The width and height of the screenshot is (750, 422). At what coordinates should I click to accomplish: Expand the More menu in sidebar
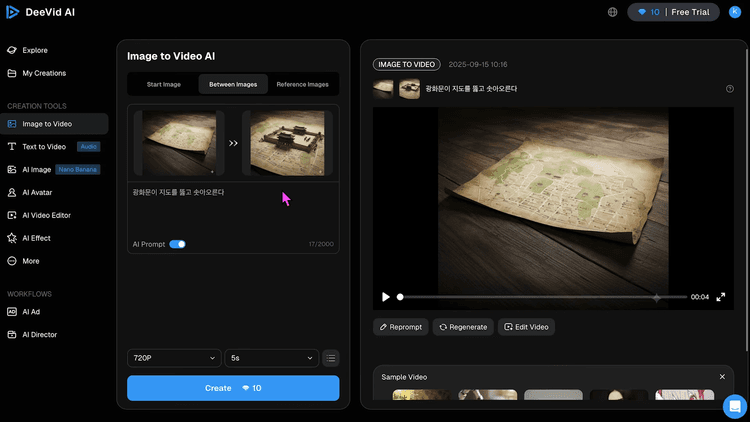(x=31, y=261)
